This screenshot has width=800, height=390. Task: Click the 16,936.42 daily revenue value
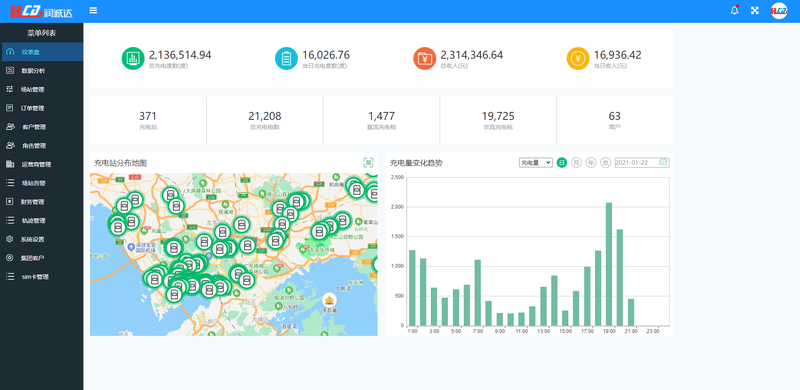click(x=618, y=55)
